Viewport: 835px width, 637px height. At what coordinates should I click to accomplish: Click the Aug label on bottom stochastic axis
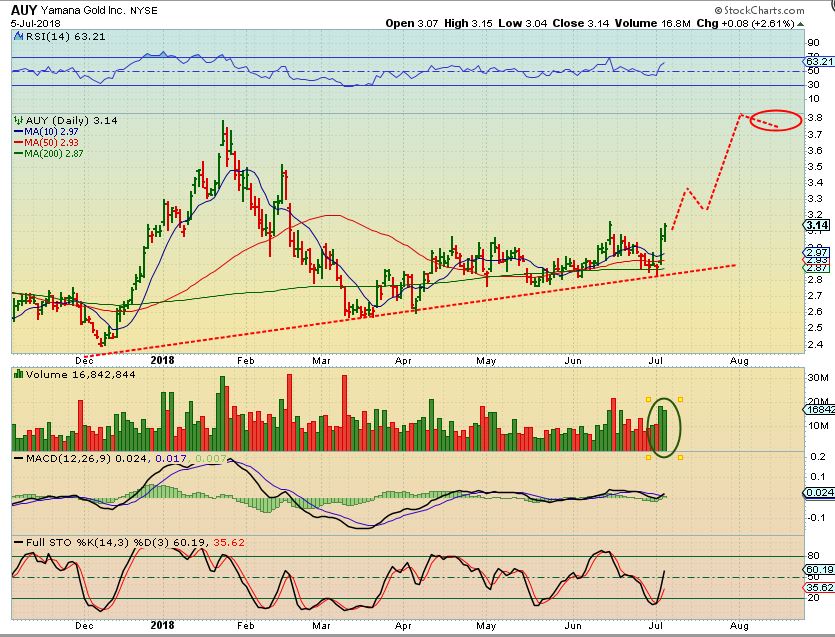pos(739,626)
